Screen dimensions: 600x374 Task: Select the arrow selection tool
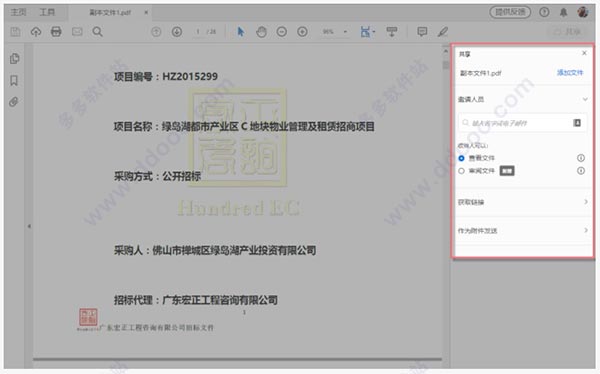241,31
